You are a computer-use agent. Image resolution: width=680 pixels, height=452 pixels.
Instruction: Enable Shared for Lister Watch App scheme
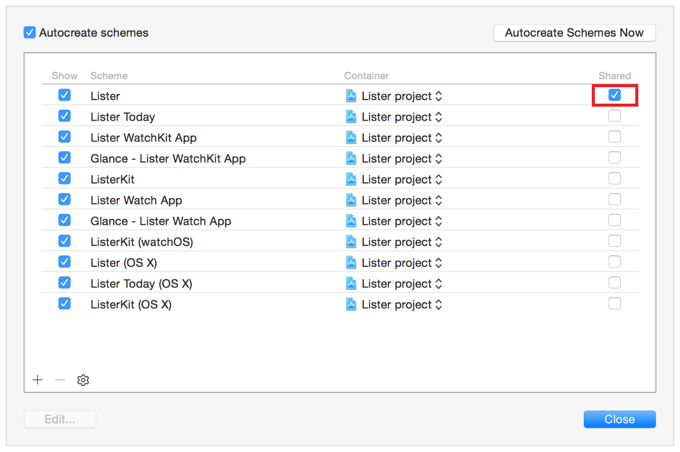point(615,199)
